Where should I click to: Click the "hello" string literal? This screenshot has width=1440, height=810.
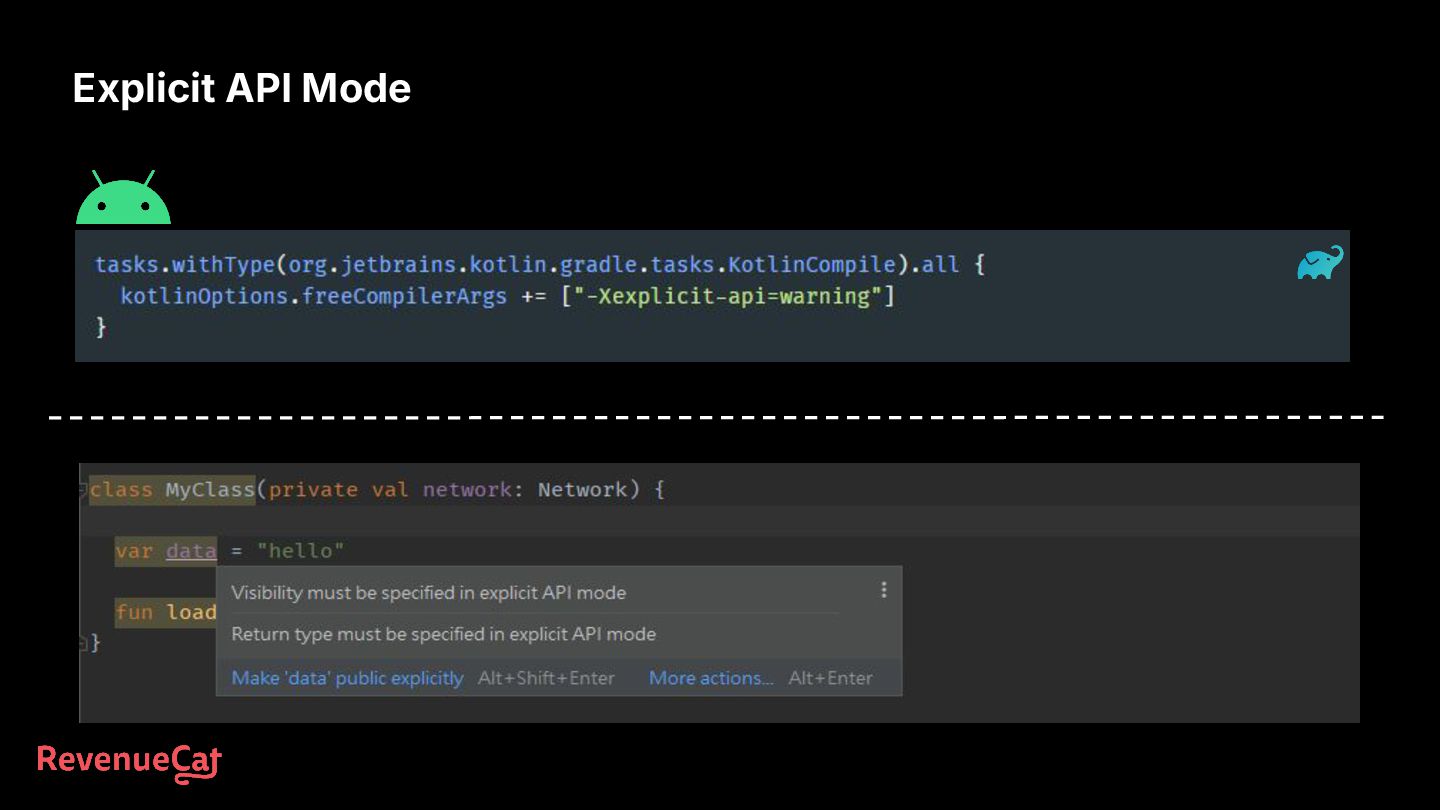[300, 551]
